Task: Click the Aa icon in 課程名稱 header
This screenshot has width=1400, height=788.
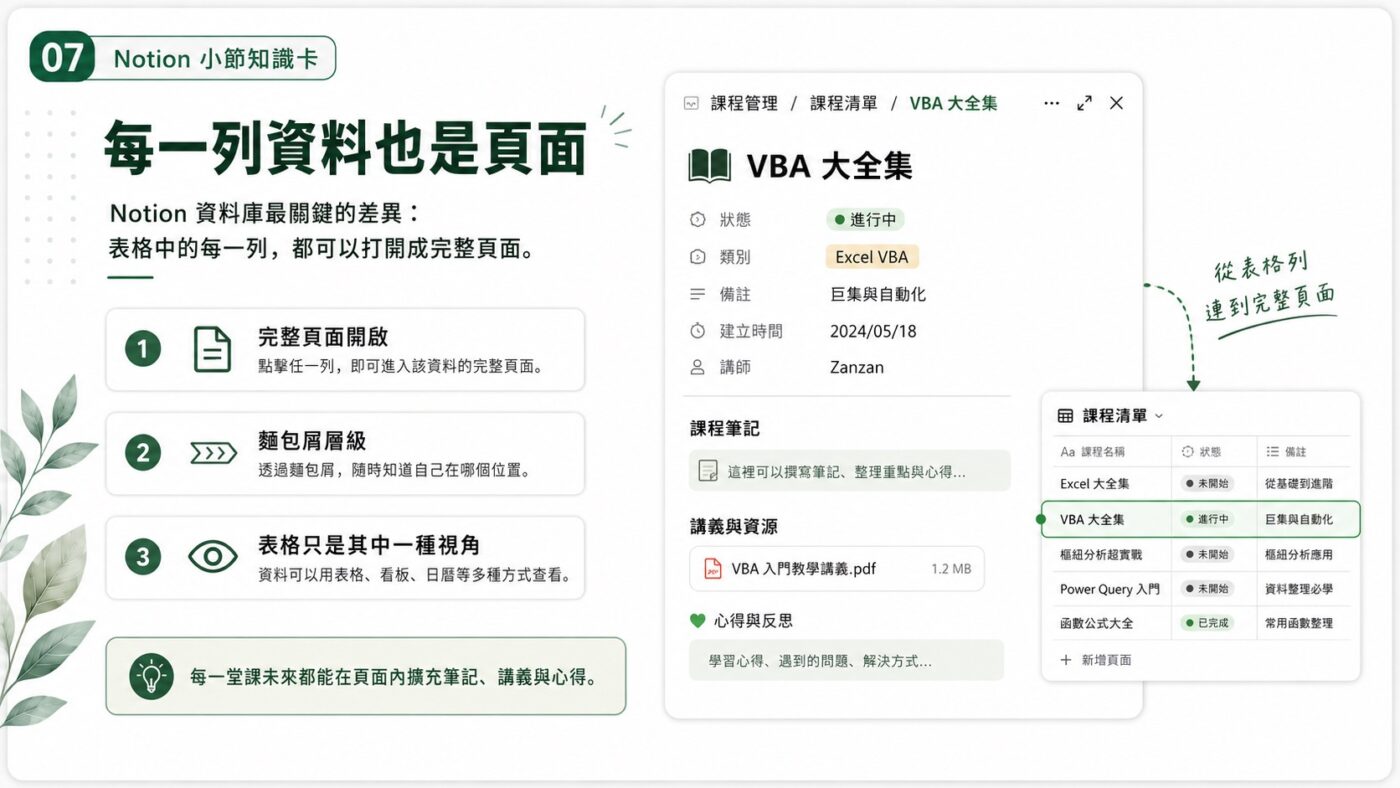Action: 1068,452
